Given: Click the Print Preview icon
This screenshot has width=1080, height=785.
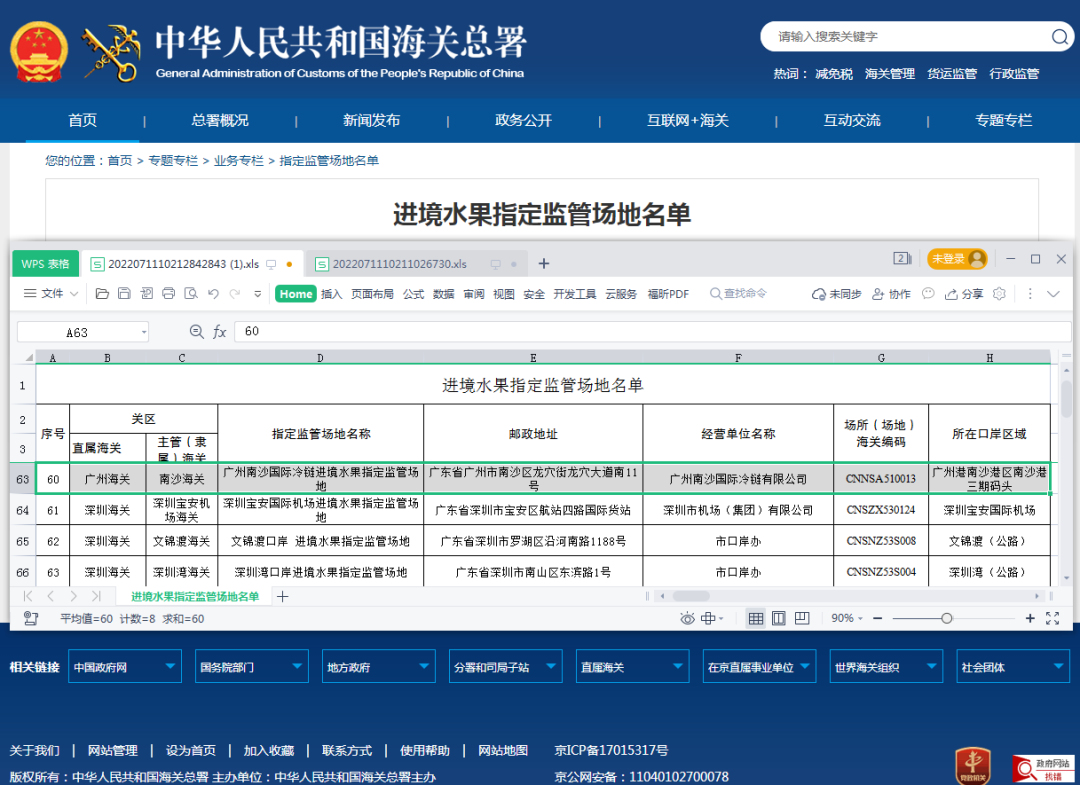Looking at the screenshot, I should [x=191, y=294].
